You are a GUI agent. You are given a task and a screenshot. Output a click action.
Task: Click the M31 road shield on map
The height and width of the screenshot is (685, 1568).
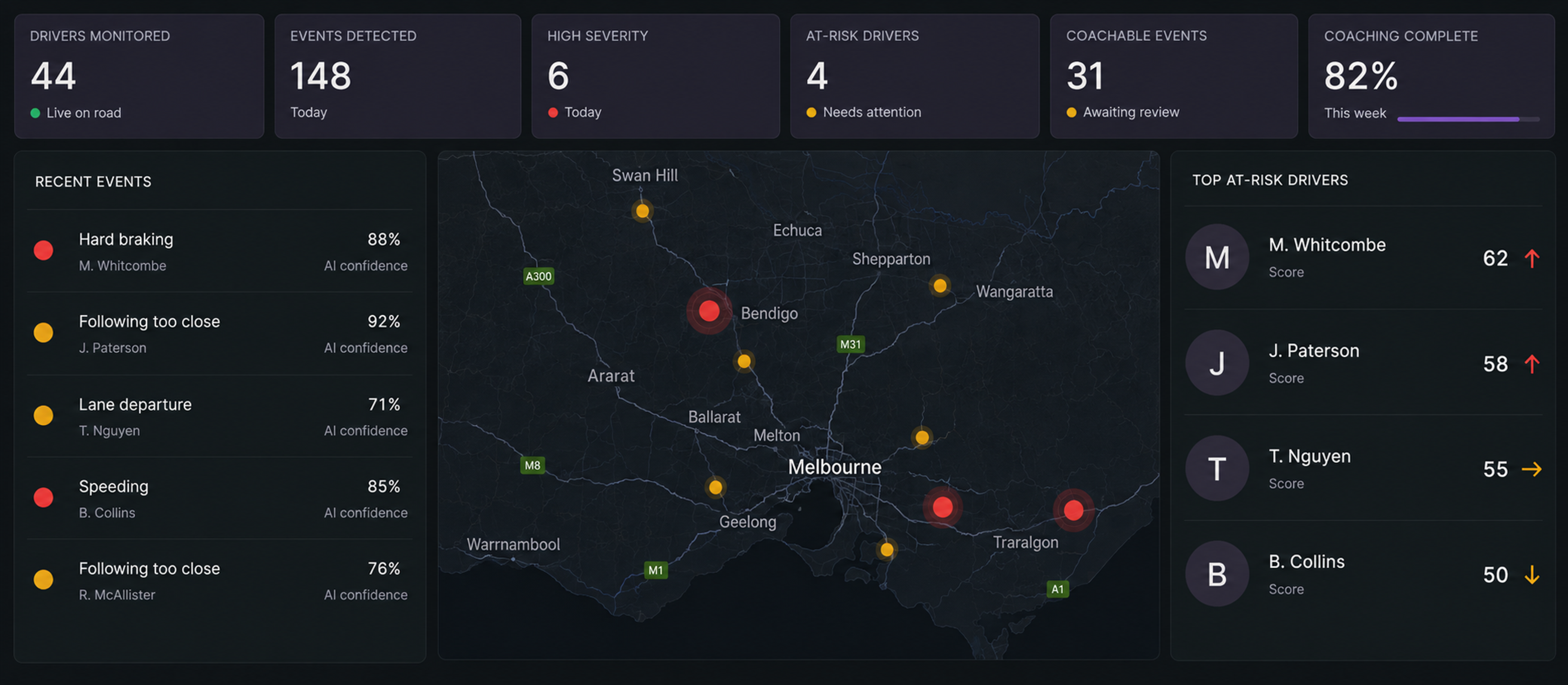(850, 344)
